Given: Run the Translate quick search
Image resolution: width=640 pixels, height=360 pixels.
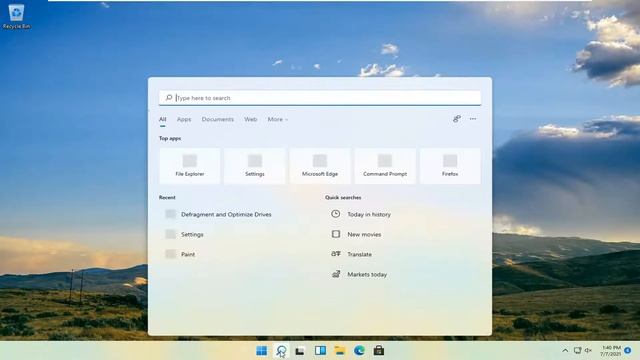Looking at the screenshot, I should [360, 254].
